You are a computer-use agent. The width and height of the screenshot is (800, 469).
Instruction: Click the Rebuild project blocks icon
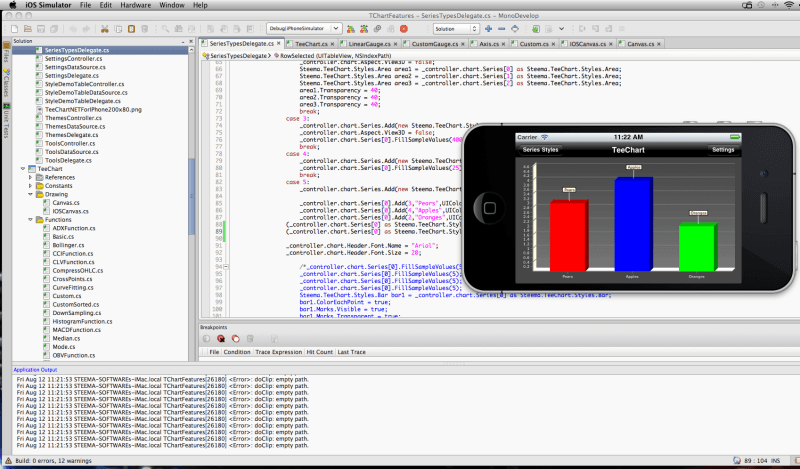364,29
